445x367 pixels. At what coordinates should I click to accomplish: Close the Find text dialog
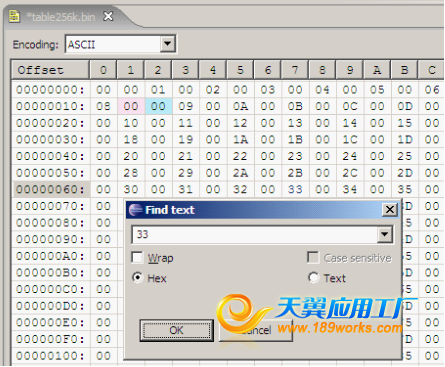[x=390, y=210]
